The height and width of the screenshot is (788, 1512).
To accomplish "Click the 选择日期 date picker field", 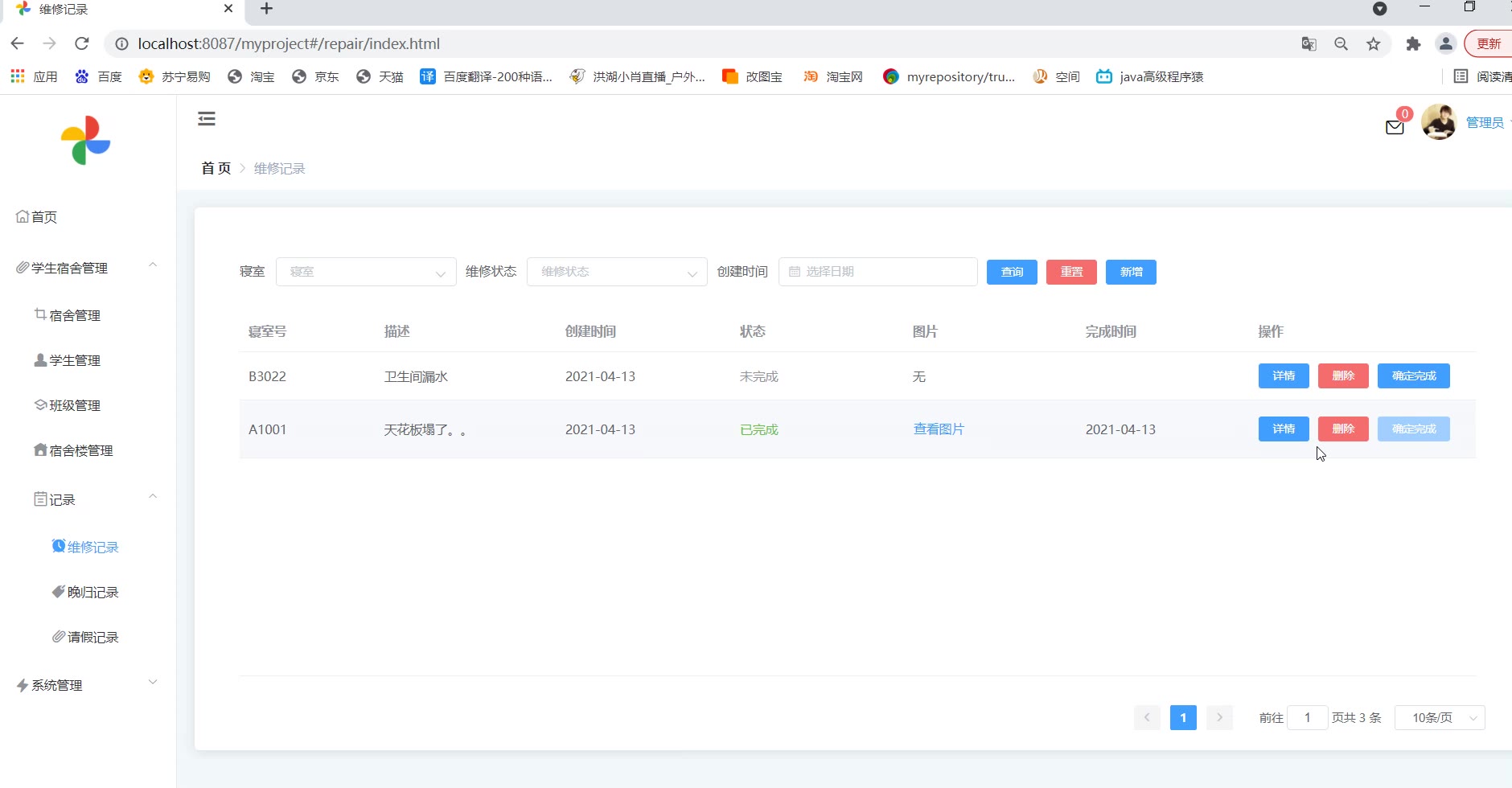I will 877,272.
